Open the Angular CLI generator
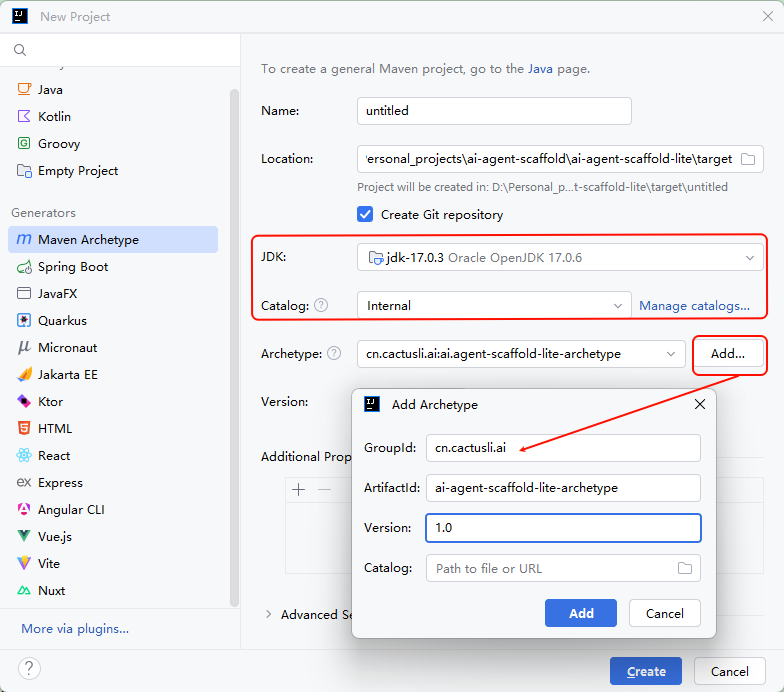The height and width of the screenshot is (692, 784). point(113,510)
